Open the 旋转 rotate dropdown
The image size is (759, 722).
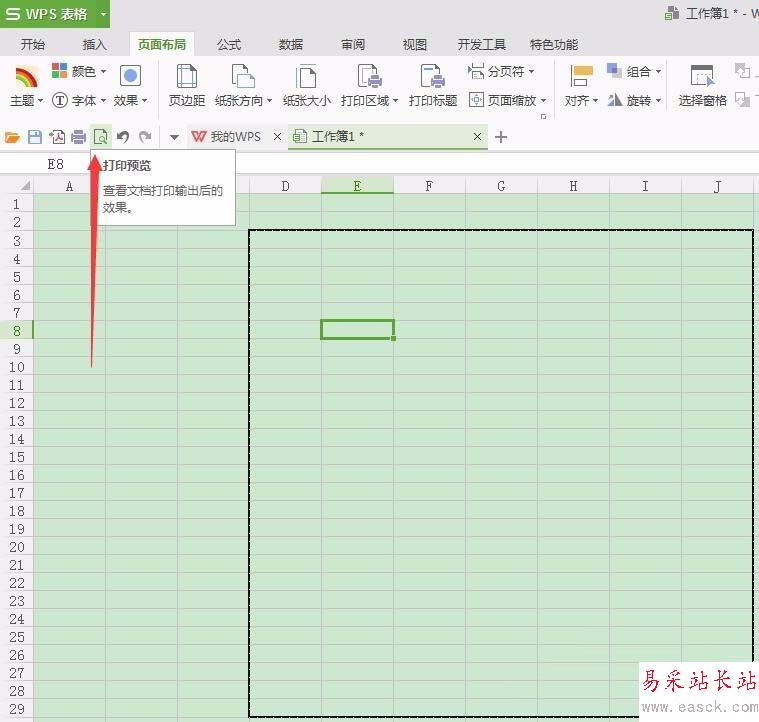pyautogui.click(x=634, y=100)
